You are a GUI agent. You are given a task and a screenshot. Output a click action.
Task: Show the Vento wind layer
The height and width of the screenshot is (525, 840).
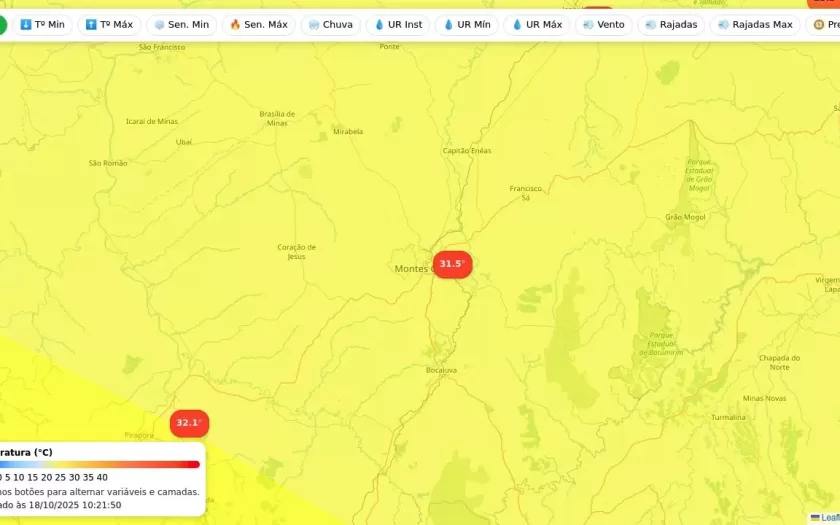[604, 25]
